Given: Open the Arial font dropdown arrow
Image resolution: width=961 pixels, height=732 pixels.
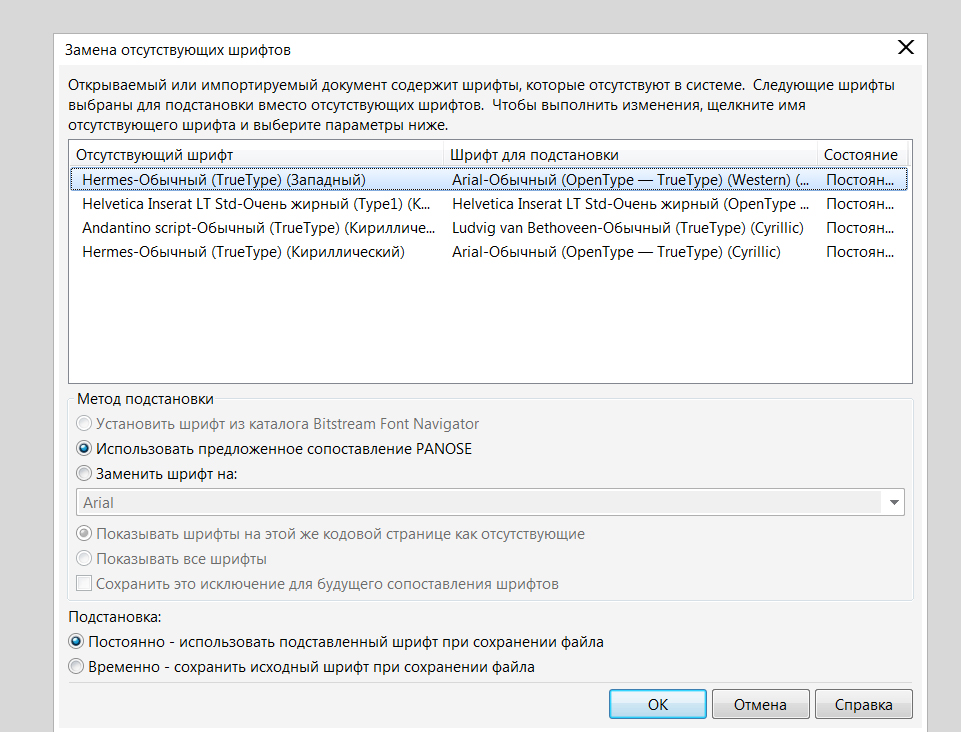Looking at the screenshot, I should [x=894, y=503].
